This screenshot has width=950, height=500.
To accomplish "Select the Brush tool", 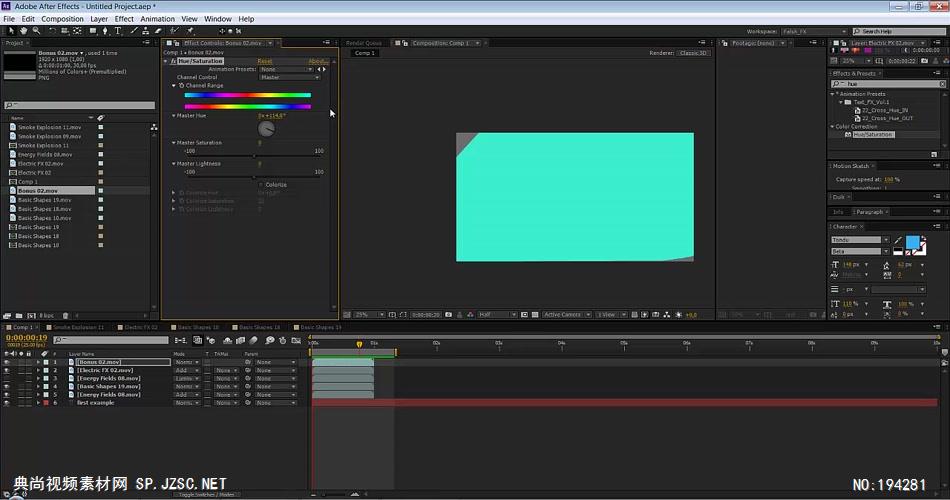I will coord(135,30).
